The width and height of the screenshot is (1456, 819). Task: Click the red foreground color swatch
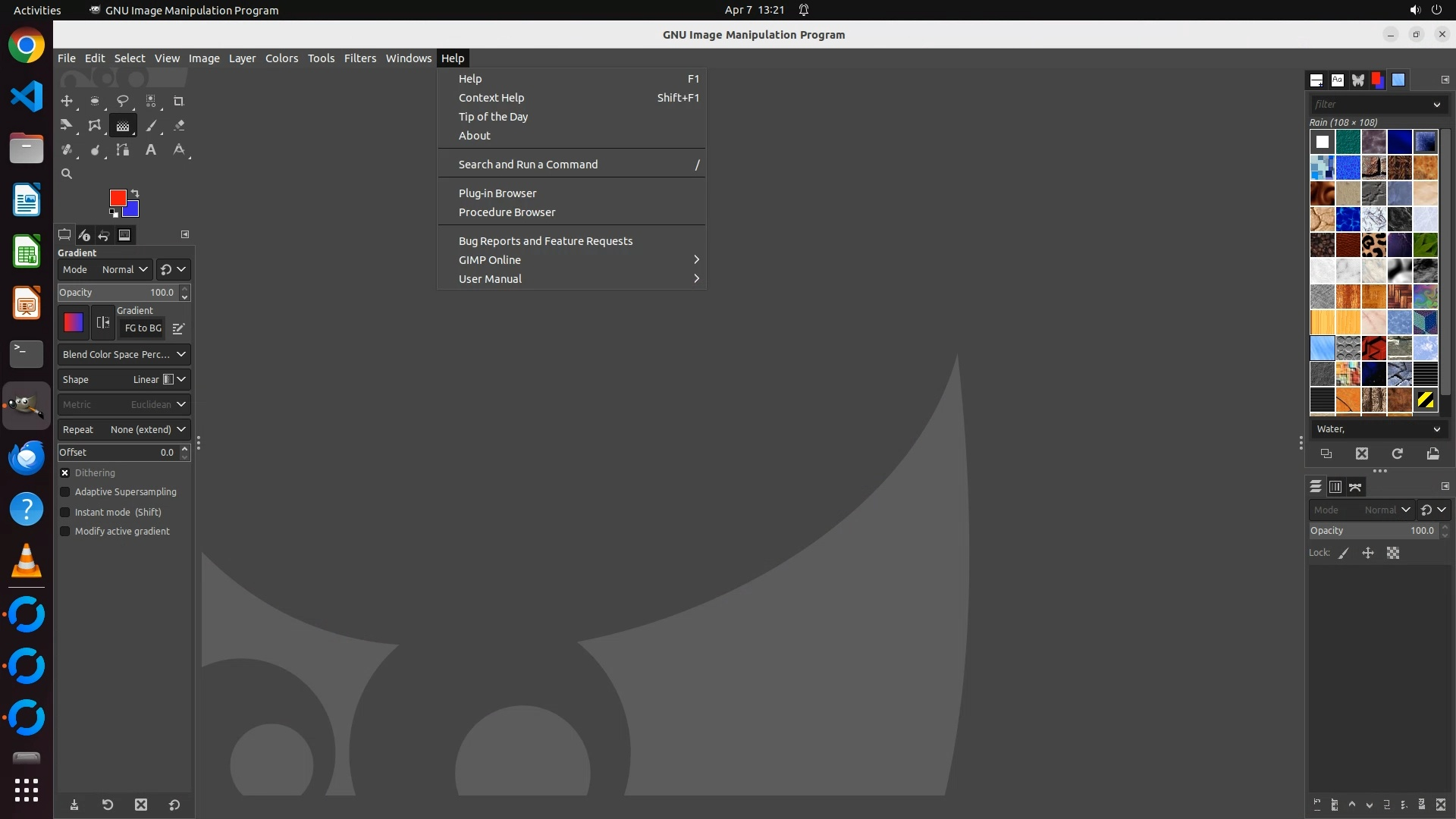(x=117, y=197)
